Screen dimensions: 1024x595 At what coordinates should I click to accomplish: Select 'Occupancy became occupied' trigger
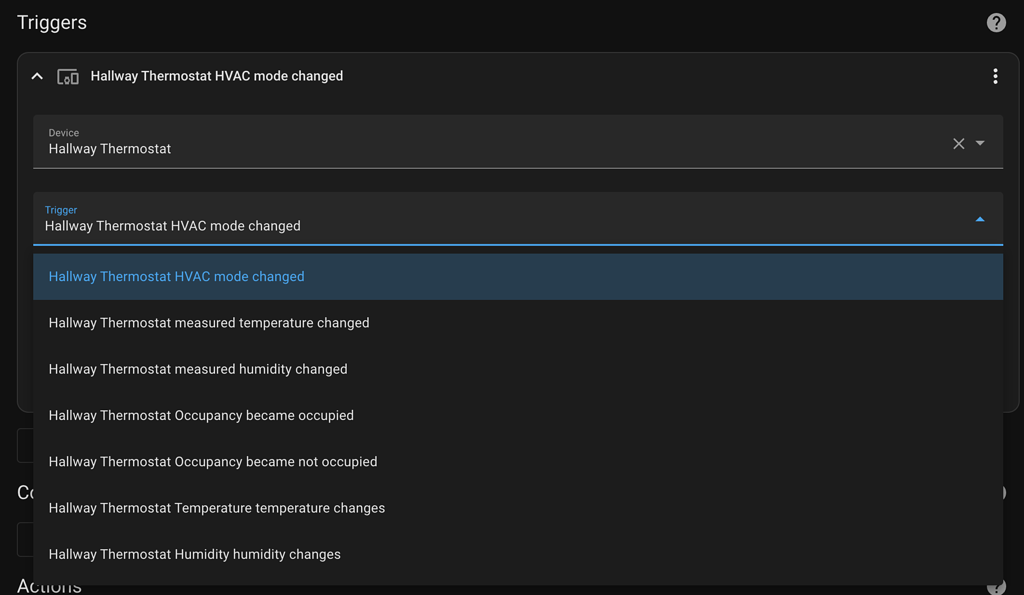[x=201, y=415]
